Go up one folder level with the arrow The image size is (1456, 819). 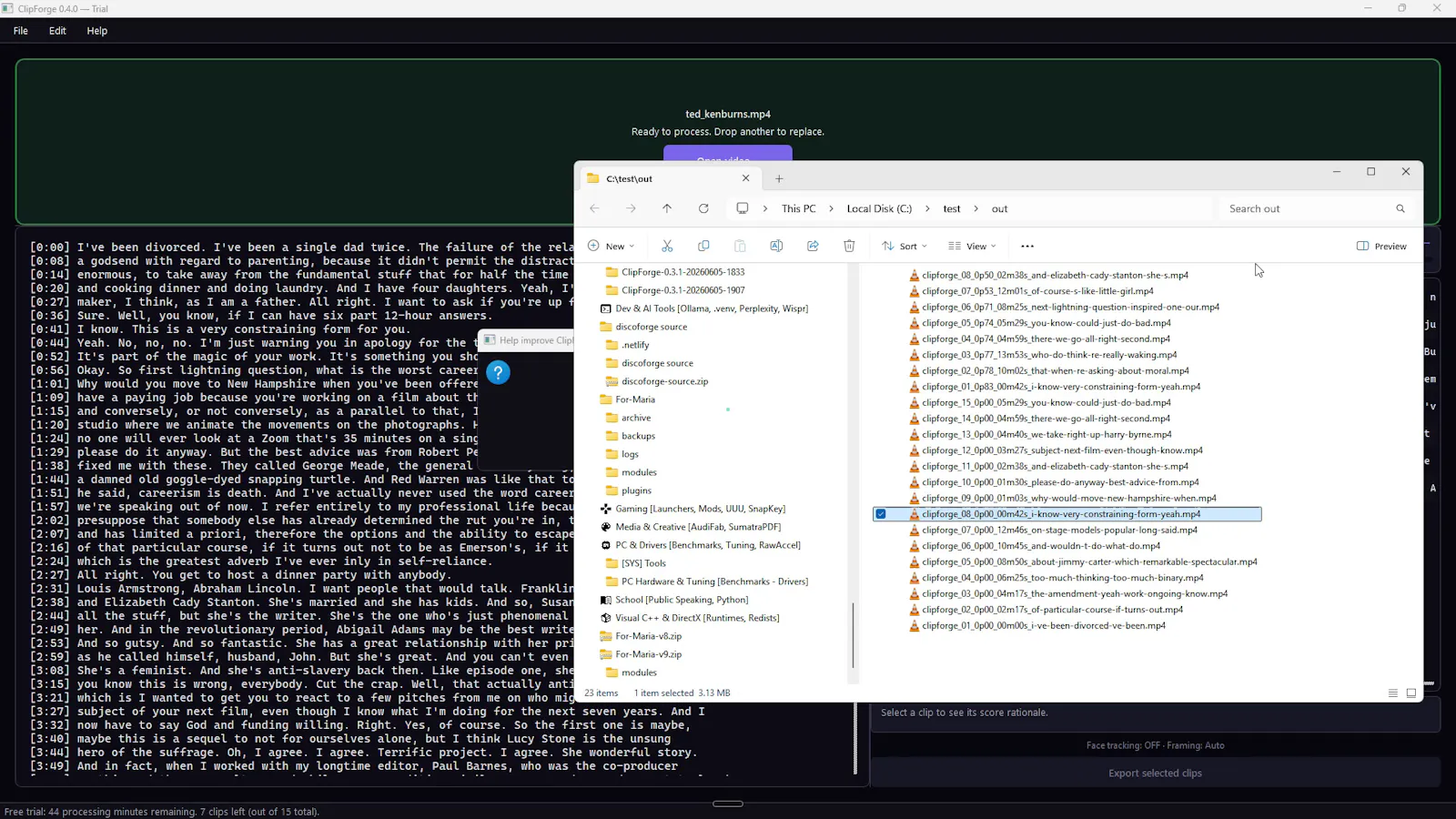[x=667, y=208]
